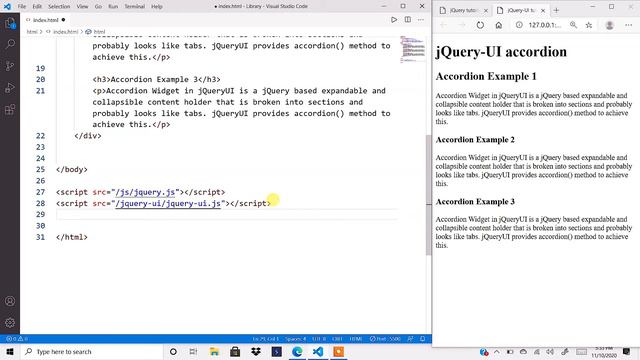Open the Terminal menu
This screenshot has height=360, width=640.
click(x=135, y=7)
